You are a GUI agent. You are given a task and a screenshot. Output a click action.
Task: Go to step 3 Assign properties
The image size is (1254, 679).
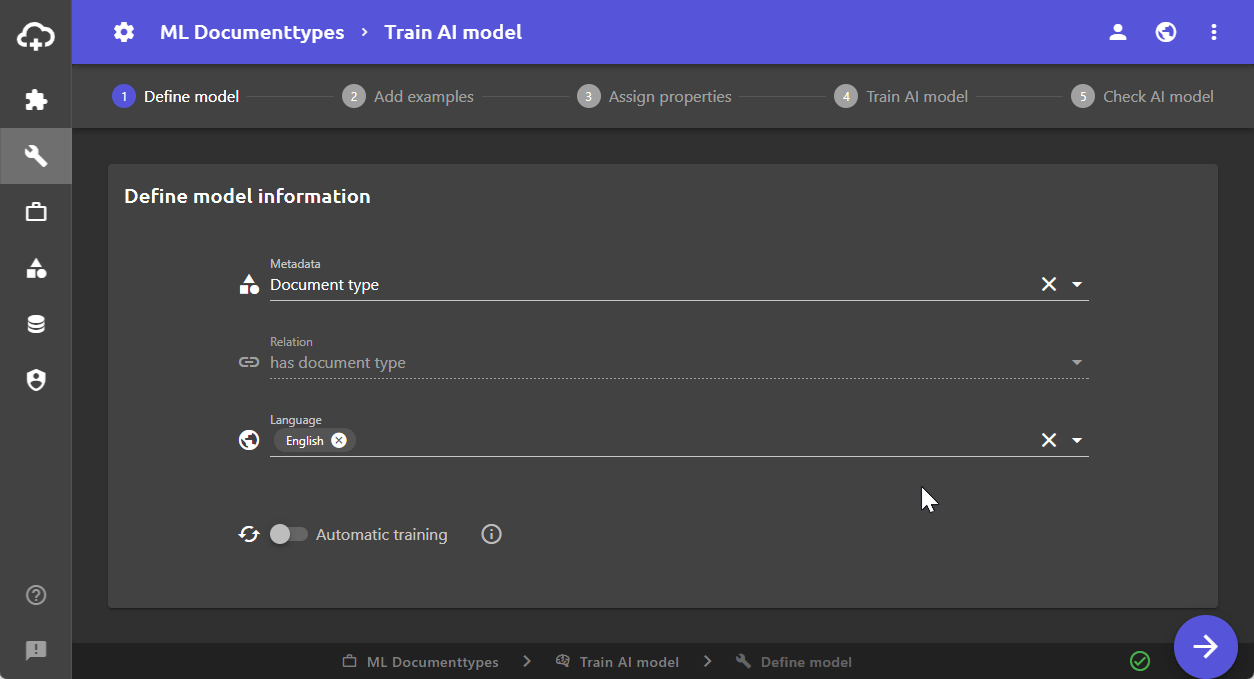655,96
